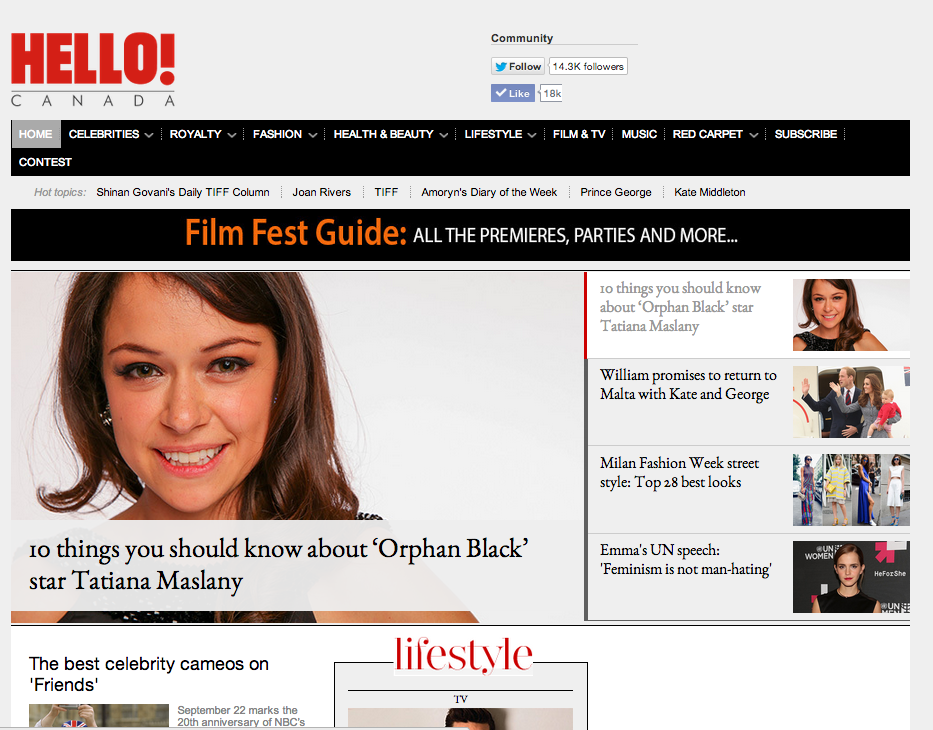
Task: Click the HELLO! Canada logo
Action: 93,70
